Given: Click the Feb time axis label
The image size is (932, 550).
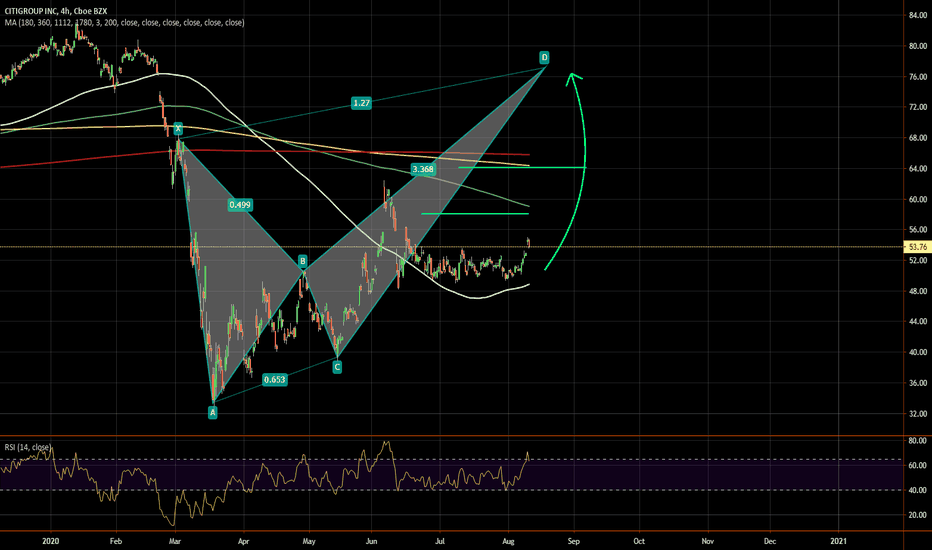Looking at the screenshot, I should pos(116,541).
